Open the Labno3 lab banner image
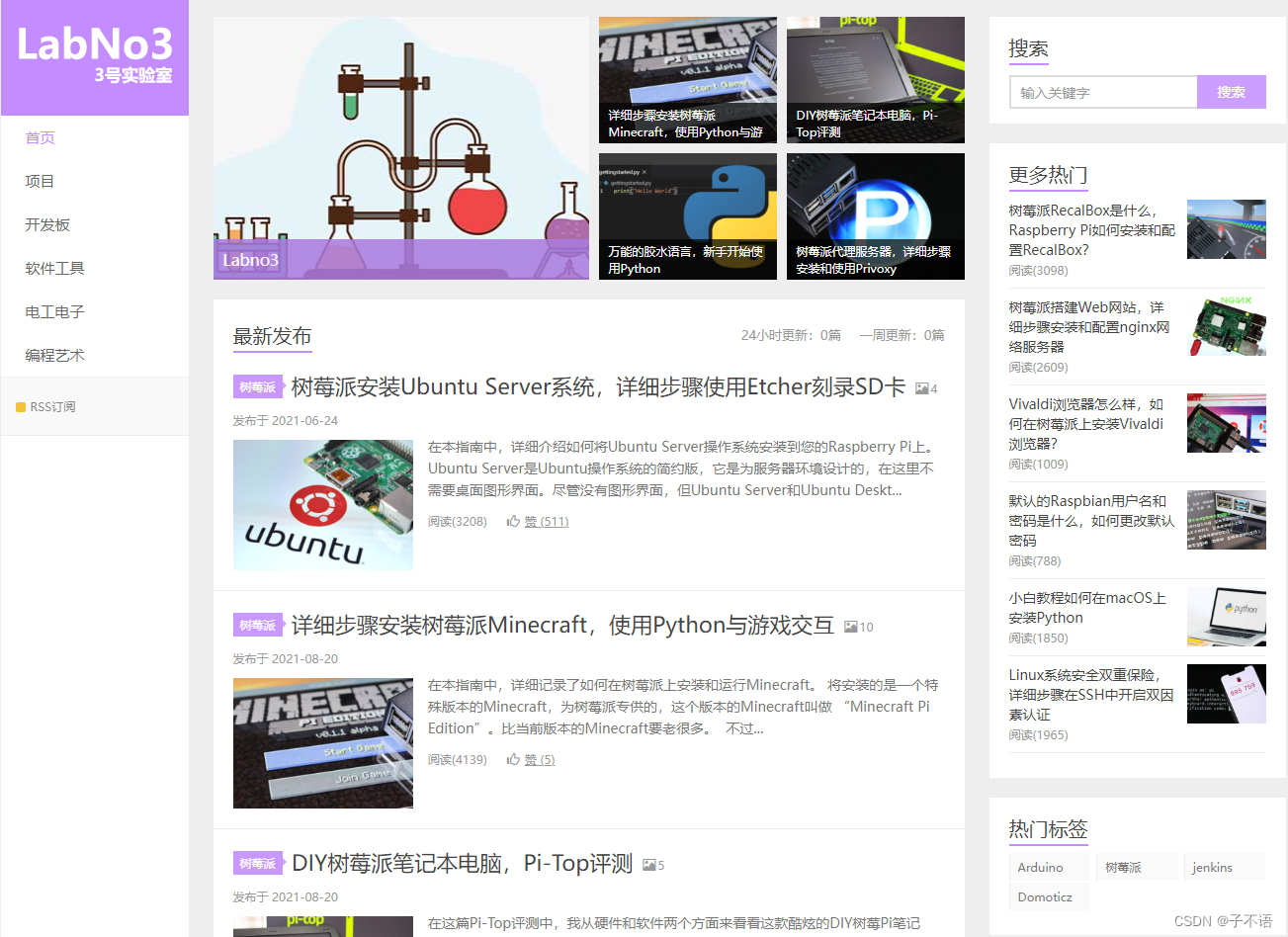 pos(401,148)
